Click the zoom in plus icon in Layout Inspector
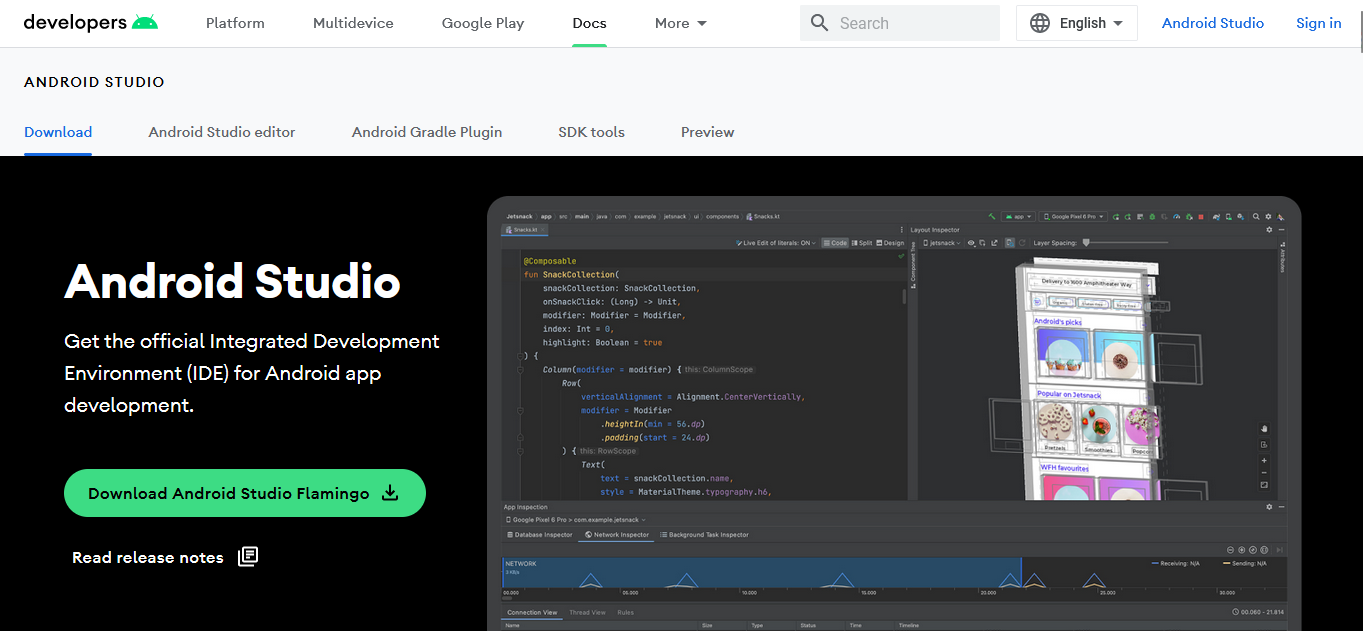This screenshot has width=1363, height=631. click(1264, 461)
